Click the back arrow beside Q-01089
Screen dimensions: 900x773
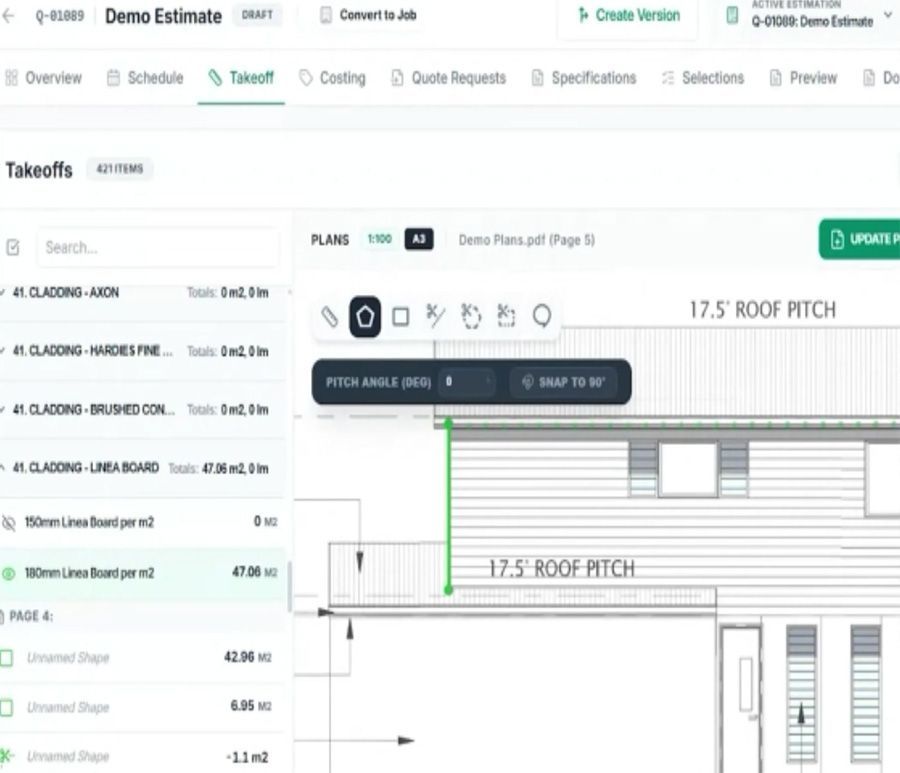point(8,15)
